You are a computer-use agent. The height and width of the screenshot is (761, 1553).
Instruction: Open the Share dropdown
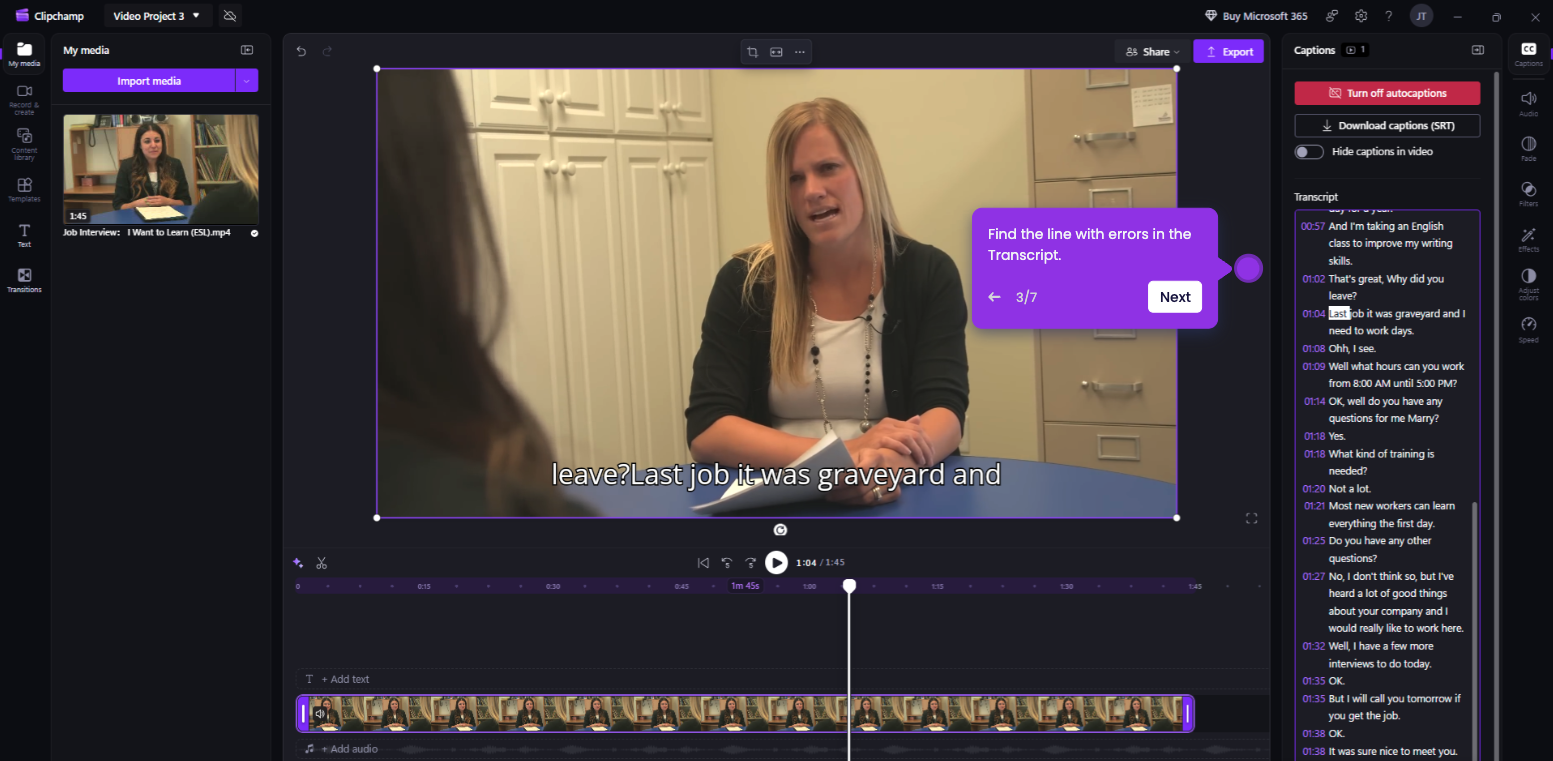1152,52
